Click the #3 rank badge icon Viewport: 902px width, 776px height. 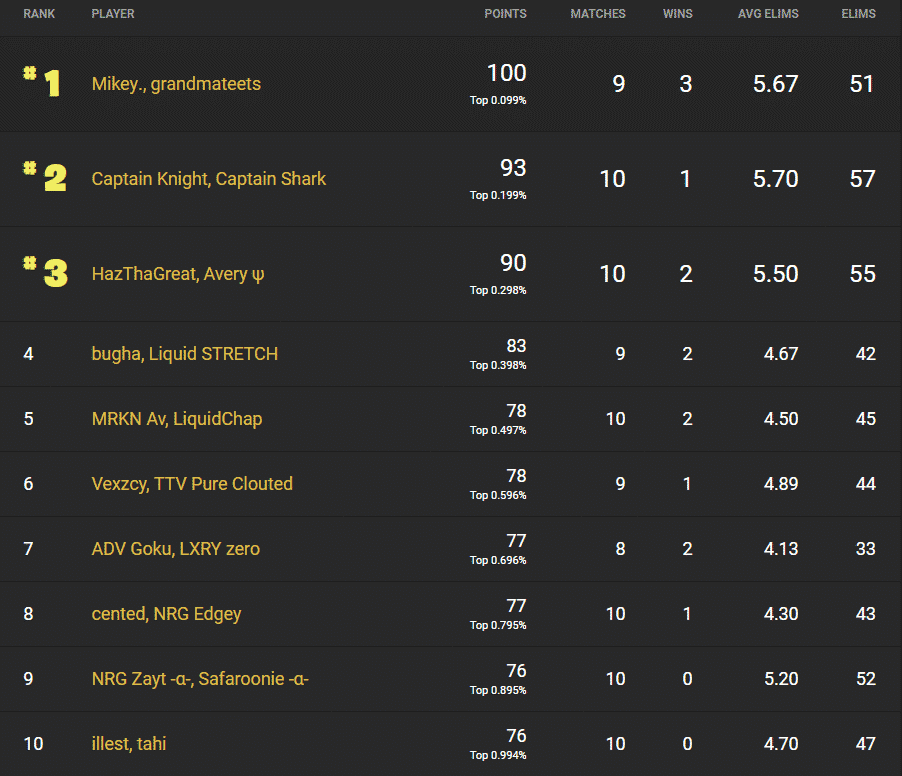click(43, 273)
